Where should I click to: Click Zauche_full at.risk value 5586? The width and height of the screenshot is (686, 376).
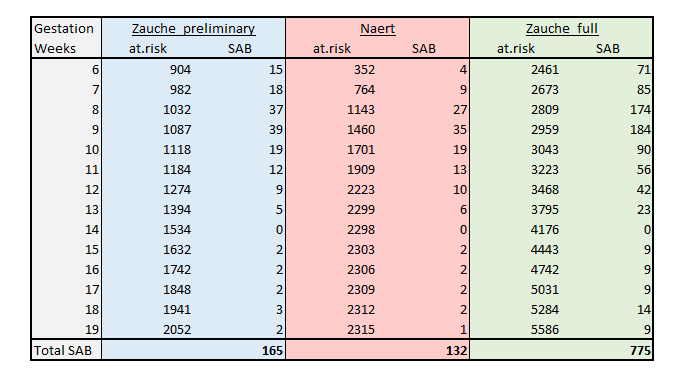(x=545, y=330)
